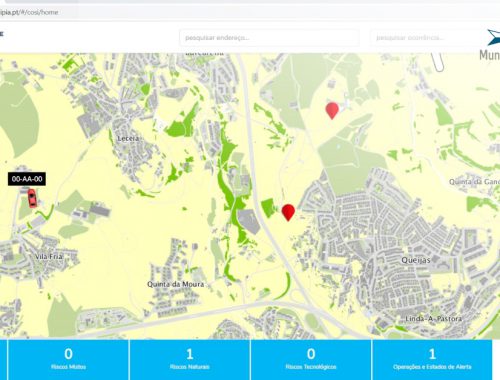500x380 pixels.
Task: Open the Riscos Tecnológicos counter tile
Action: (311, 360)
